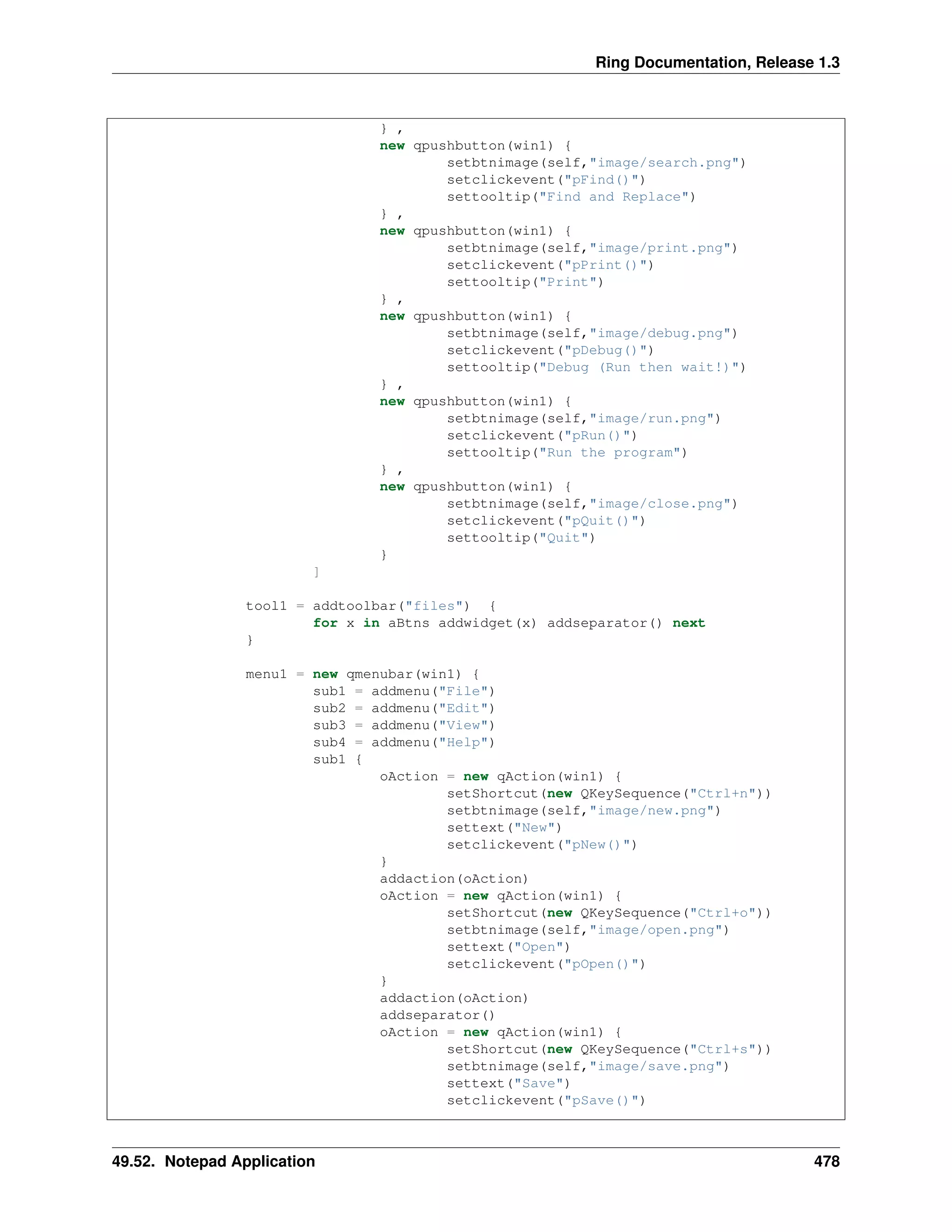The width and height of the screenshot is (952, 1232).
Task: Click the "Ctrl+n" key sequence string
Action: pos(722,794)
